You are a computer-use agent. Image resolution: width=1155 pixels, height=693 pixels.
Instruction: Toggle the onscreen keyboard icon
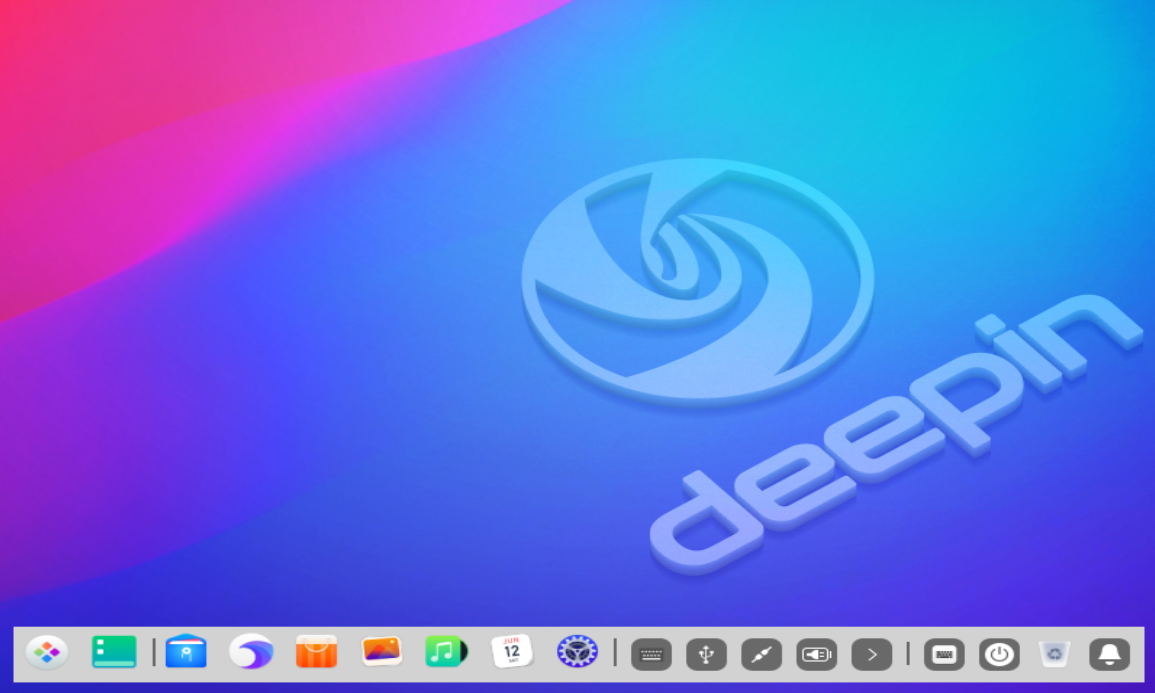944,655
